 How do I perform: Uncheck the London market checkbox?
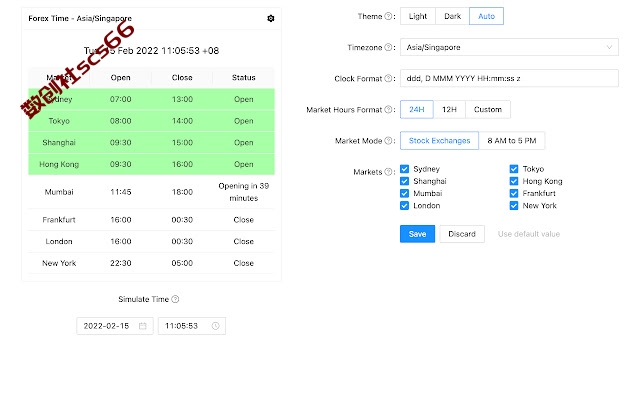pos(404,206)
